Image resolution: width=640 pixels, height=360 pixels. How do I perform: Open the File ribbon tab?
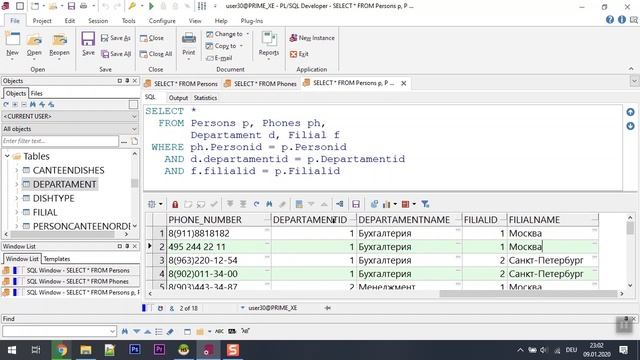click(x=15, y=21)
